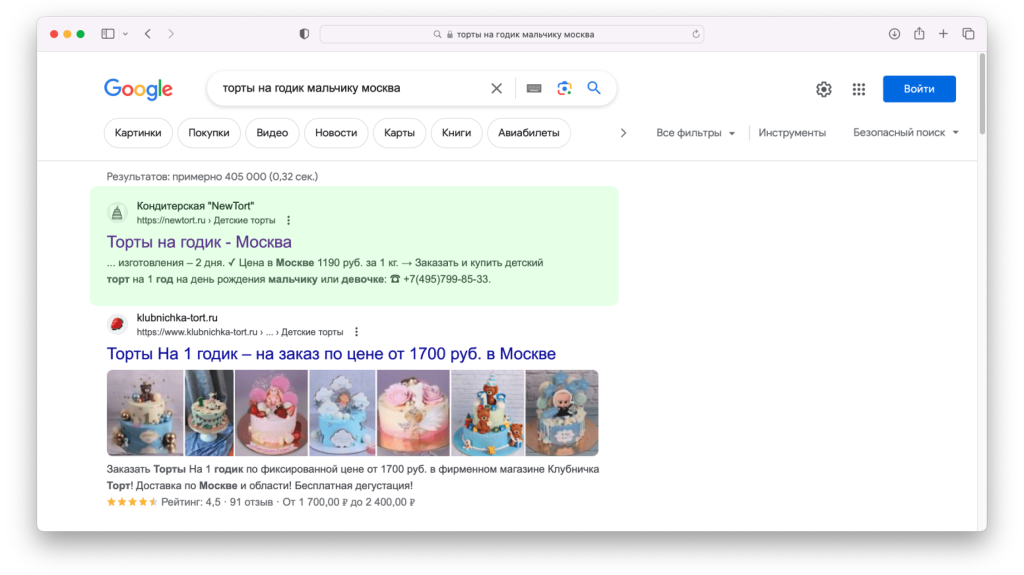
Task: Click the privacy shield icon
Action: tap(304, 34)
